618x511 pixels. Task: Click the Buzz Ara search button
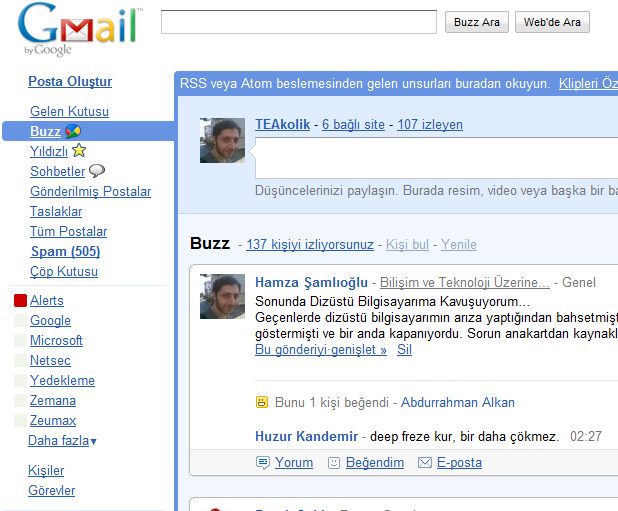(x=477, y=22)
